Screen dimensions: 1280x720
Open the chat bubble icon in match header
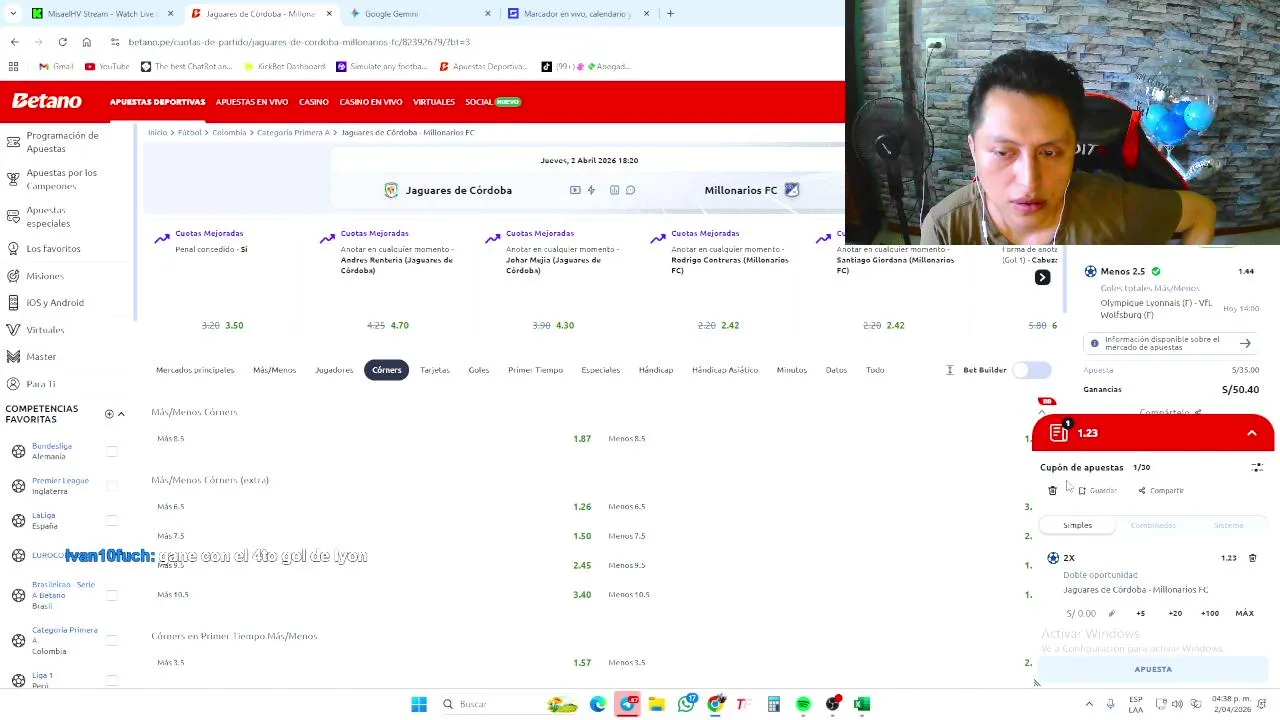(630, 190)
